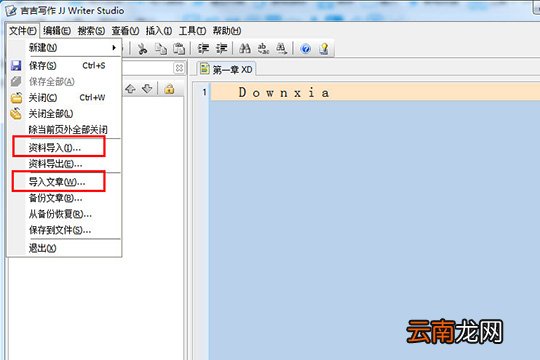Choose 保存(S) from the file menu

tap(64, 65)
